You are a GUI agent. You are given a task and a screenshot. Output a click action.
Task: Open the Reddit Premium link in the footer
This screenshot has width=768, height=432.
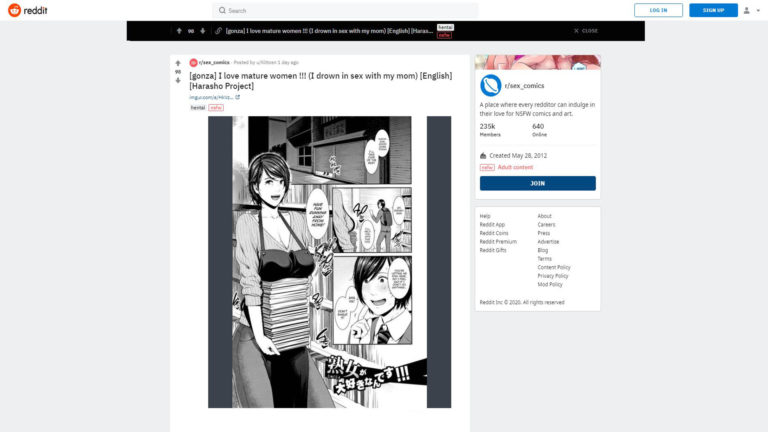(x=498, y=241)
